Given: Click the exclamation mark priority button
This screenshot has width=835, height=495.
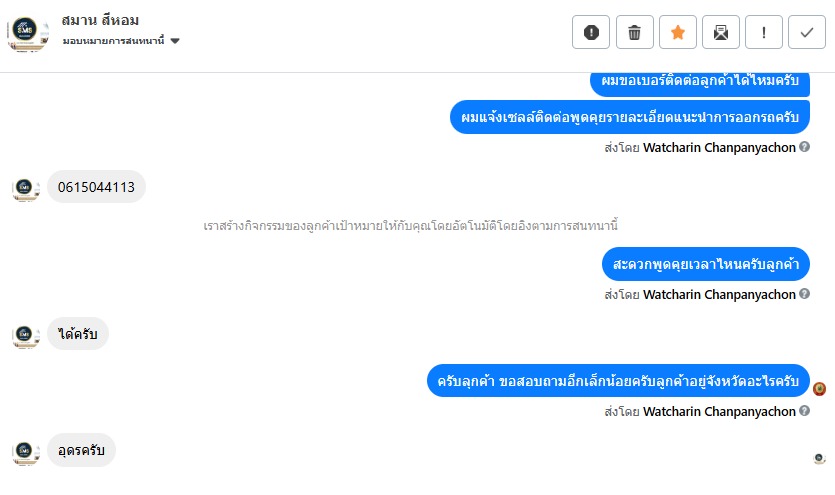Looking at the screenshot, I should click(764, 33).
